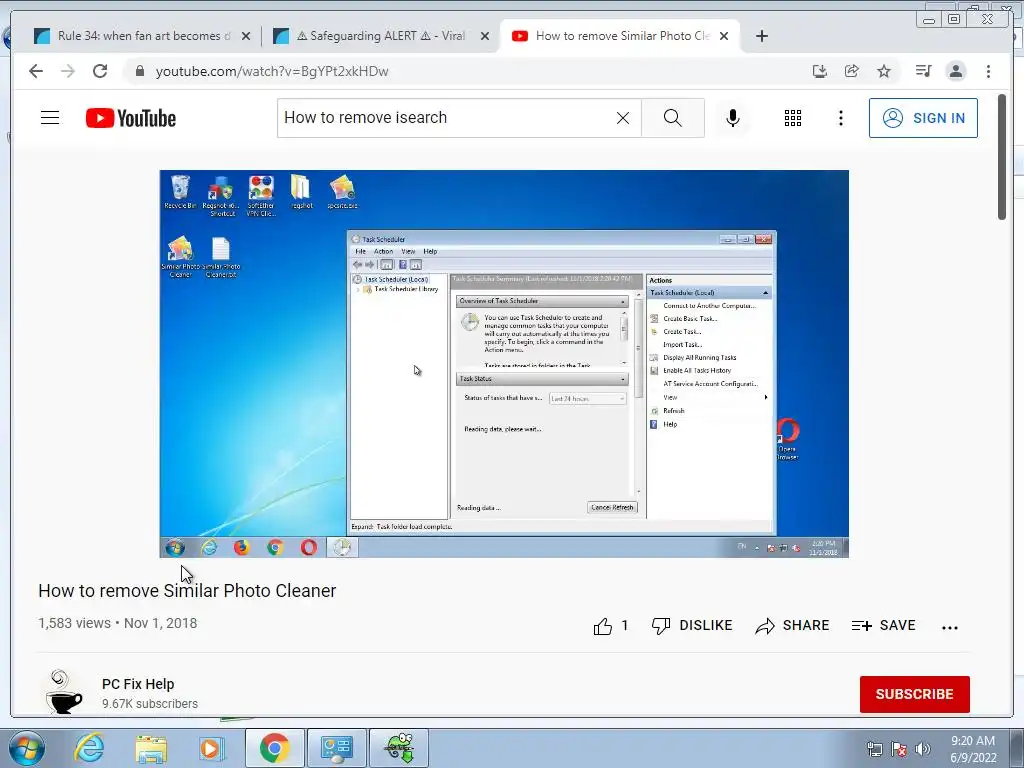The image size is (1024, 768).
Task: Sign in to YouTube
Action: (923, 118)
